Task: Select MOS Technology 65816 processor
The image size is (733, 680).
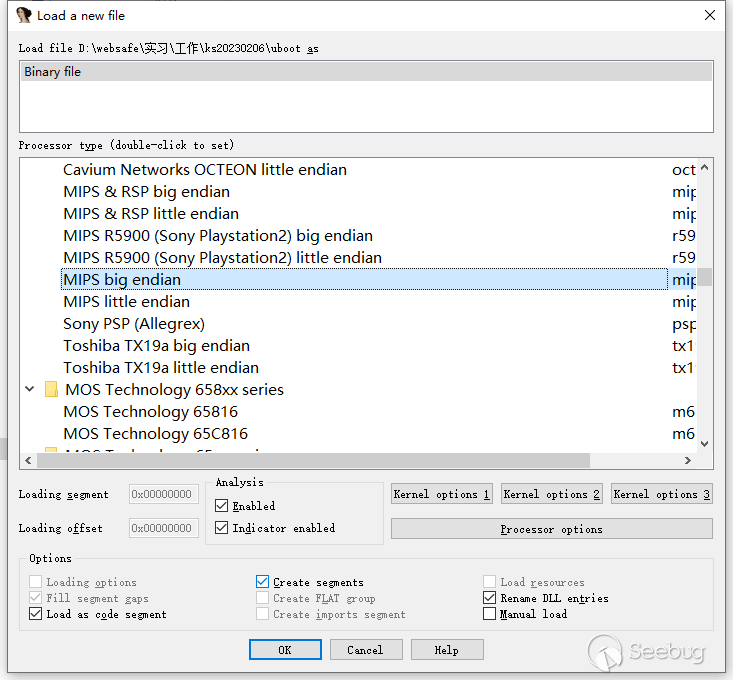Action: pos(150,411)
